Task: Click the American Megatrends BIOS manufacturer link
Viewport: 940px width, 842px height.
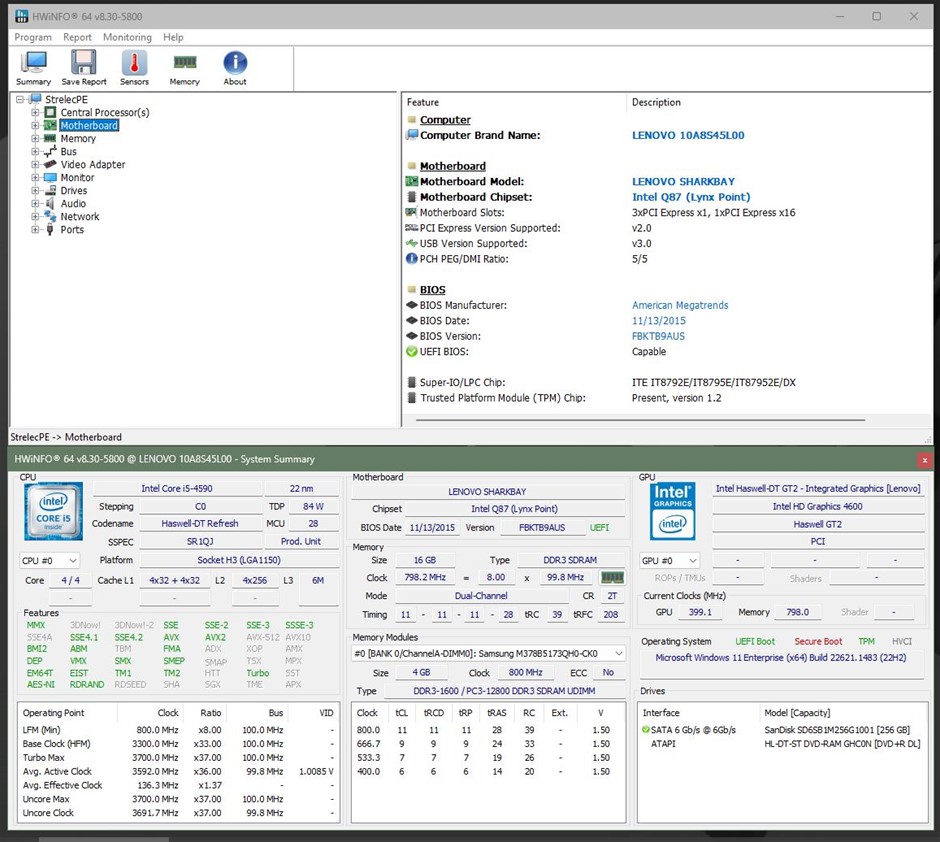Action: 680,306
